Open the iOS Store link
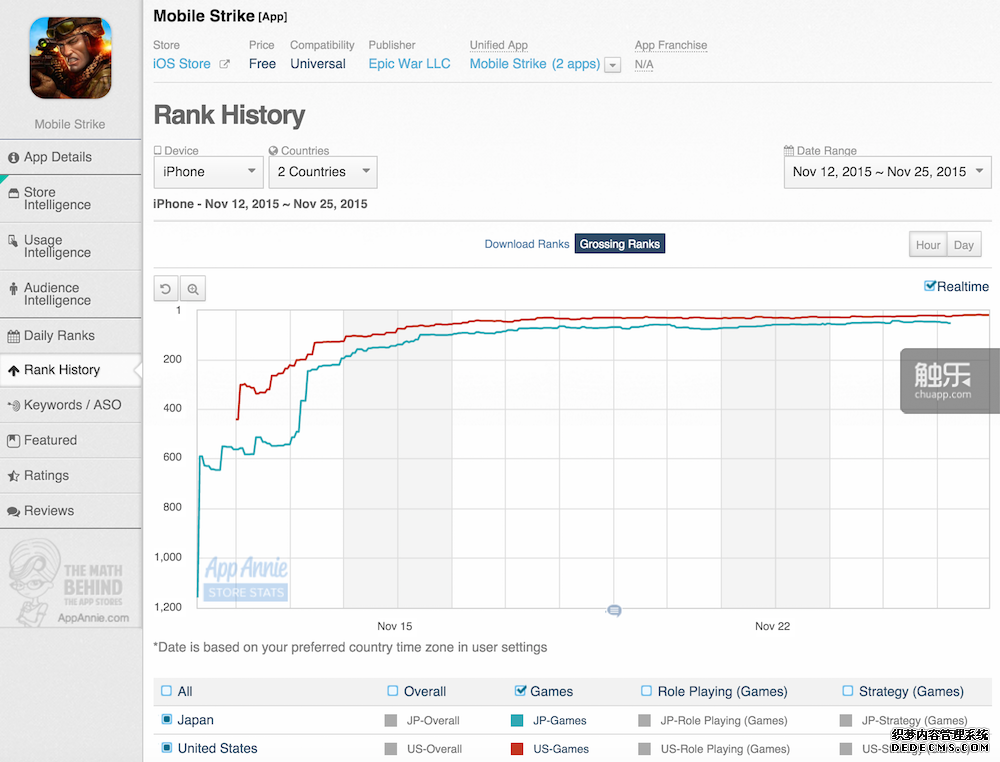This screenshot has width=1000, height=762. (182, 64)
